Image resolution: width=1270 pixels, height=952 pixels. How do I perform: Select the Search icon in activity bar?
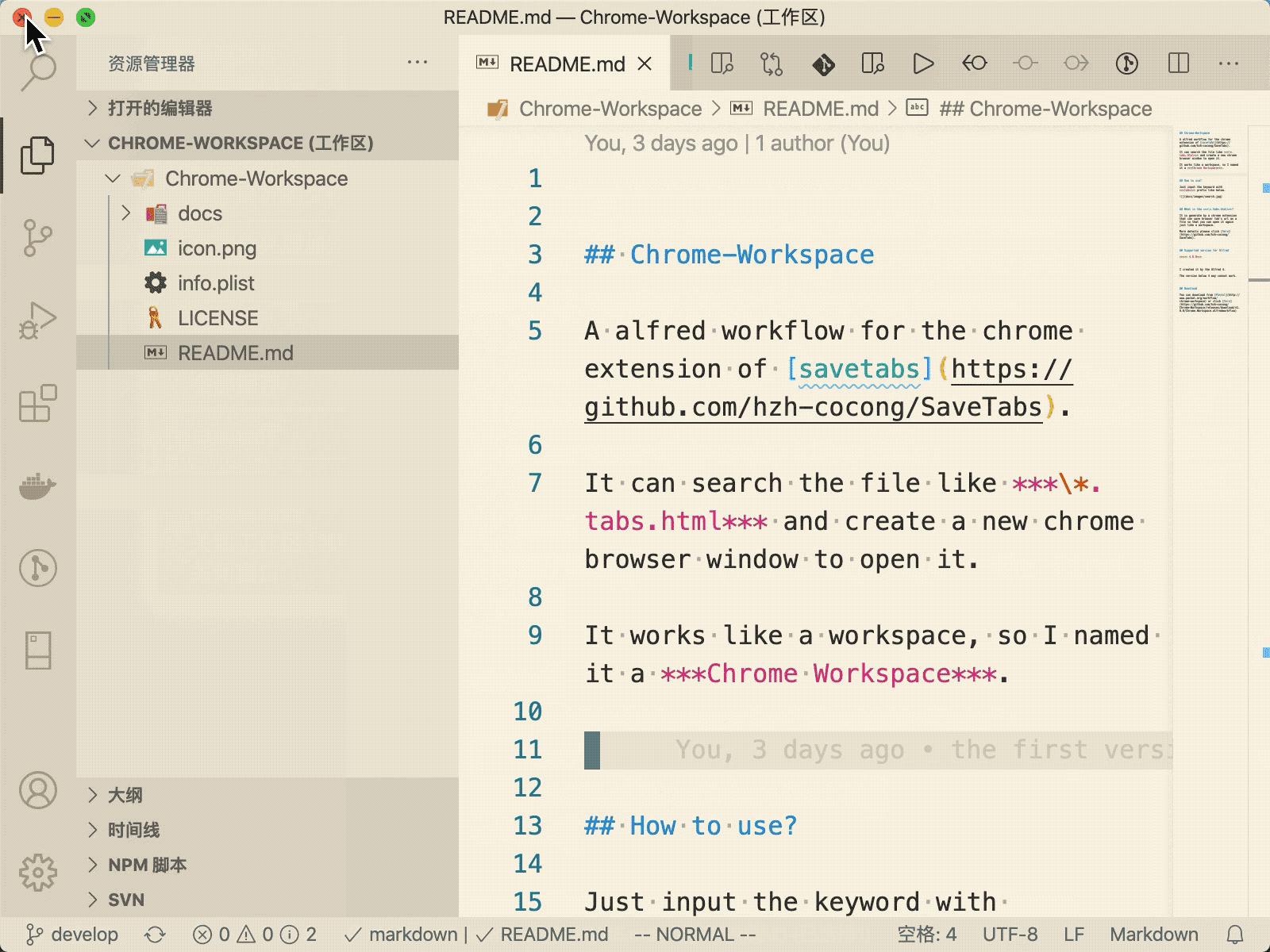(37, 71)
